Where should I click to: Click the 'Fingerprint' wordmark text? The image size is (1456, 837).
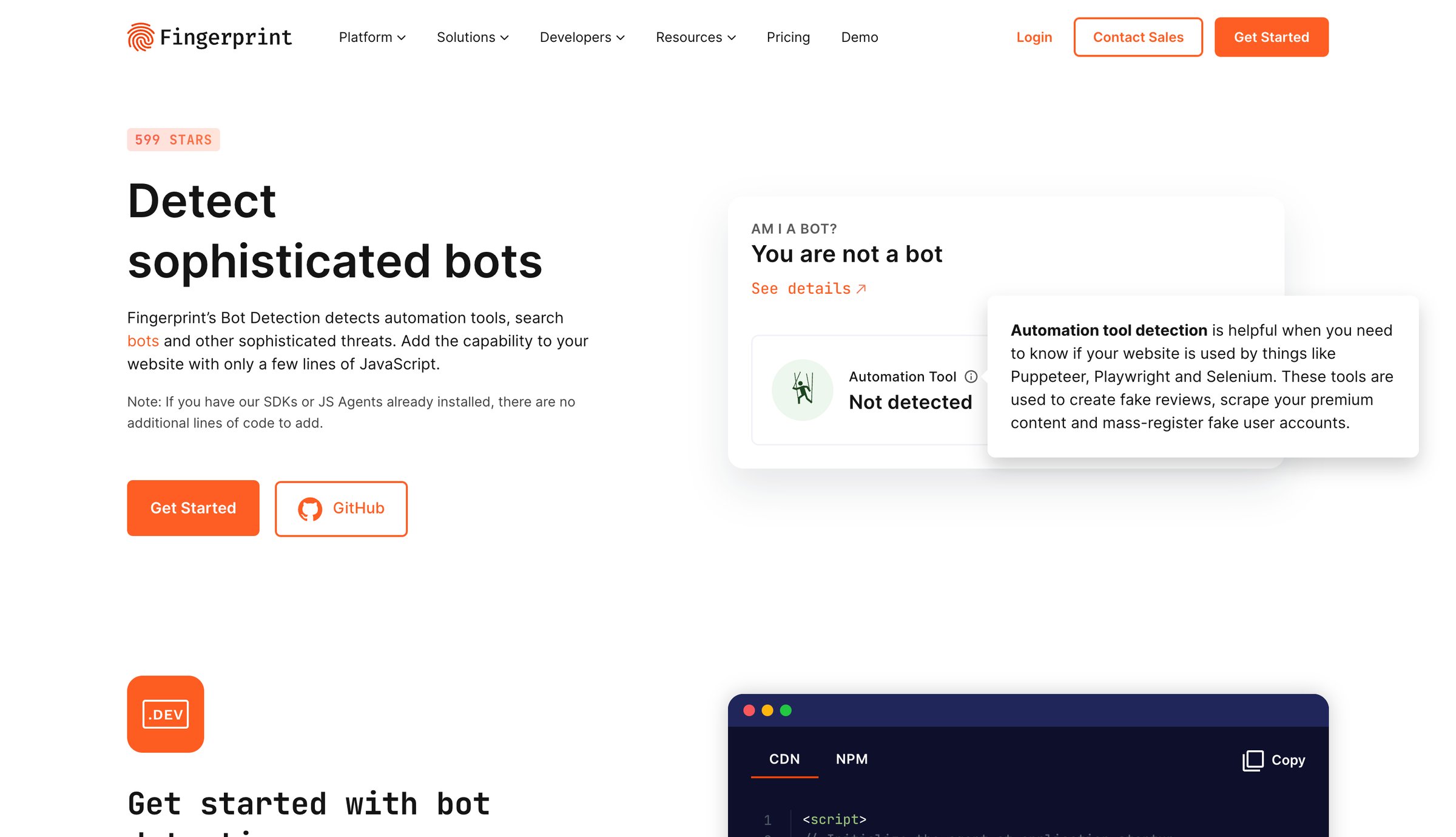click(226, 38)
